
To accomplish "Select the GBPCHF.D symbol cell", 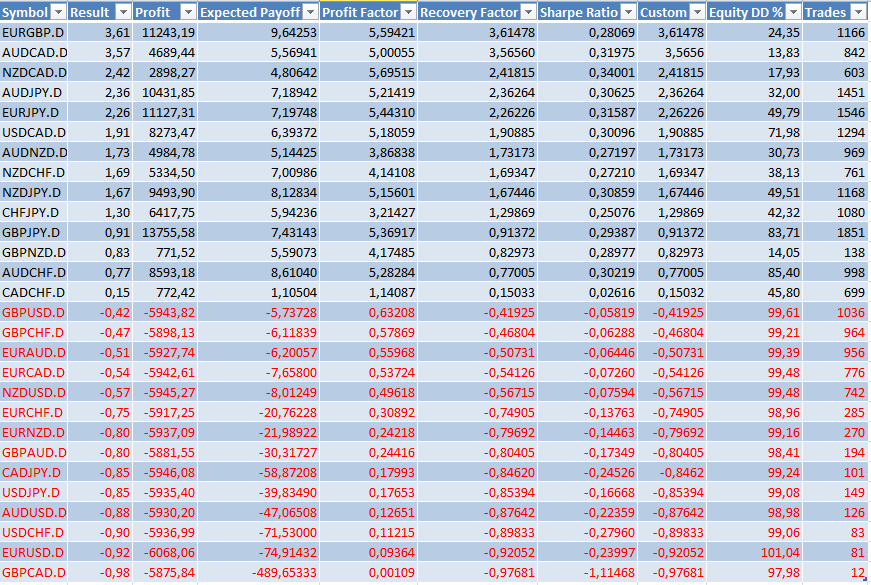I will 33,333.
